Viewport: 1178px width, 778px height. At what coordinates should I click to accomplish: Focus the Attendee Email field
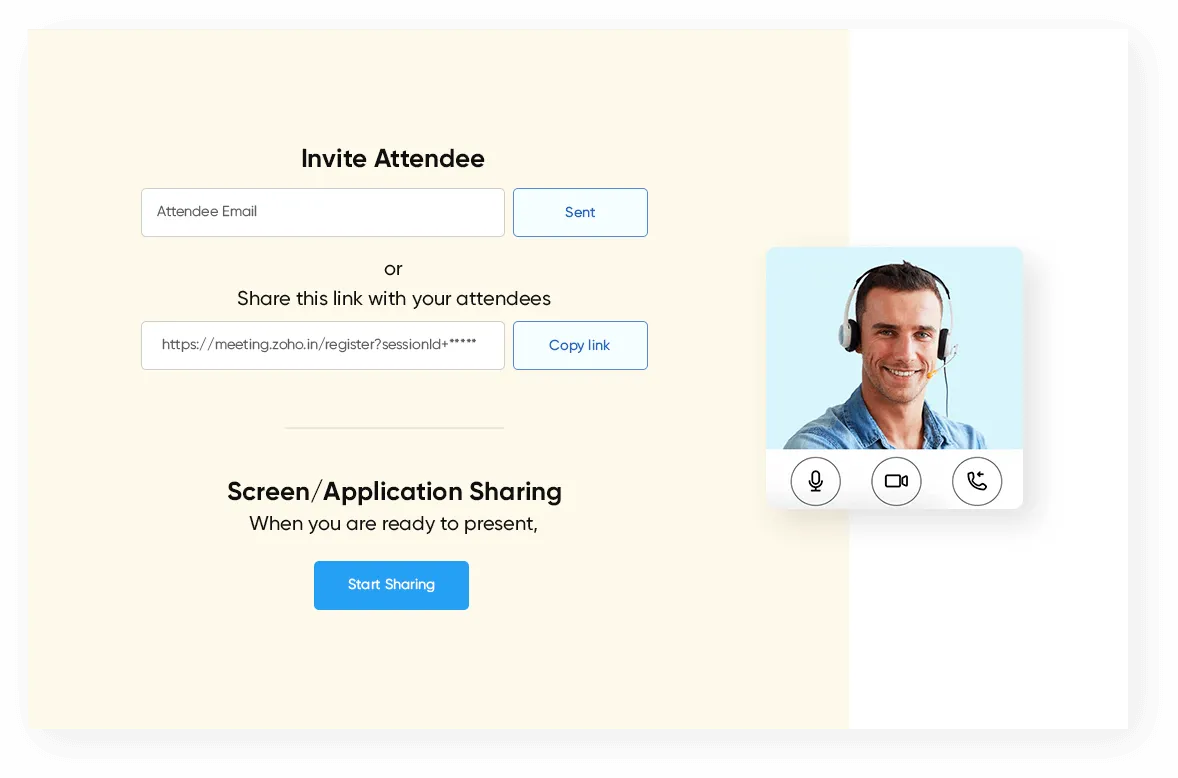point(323,213)
